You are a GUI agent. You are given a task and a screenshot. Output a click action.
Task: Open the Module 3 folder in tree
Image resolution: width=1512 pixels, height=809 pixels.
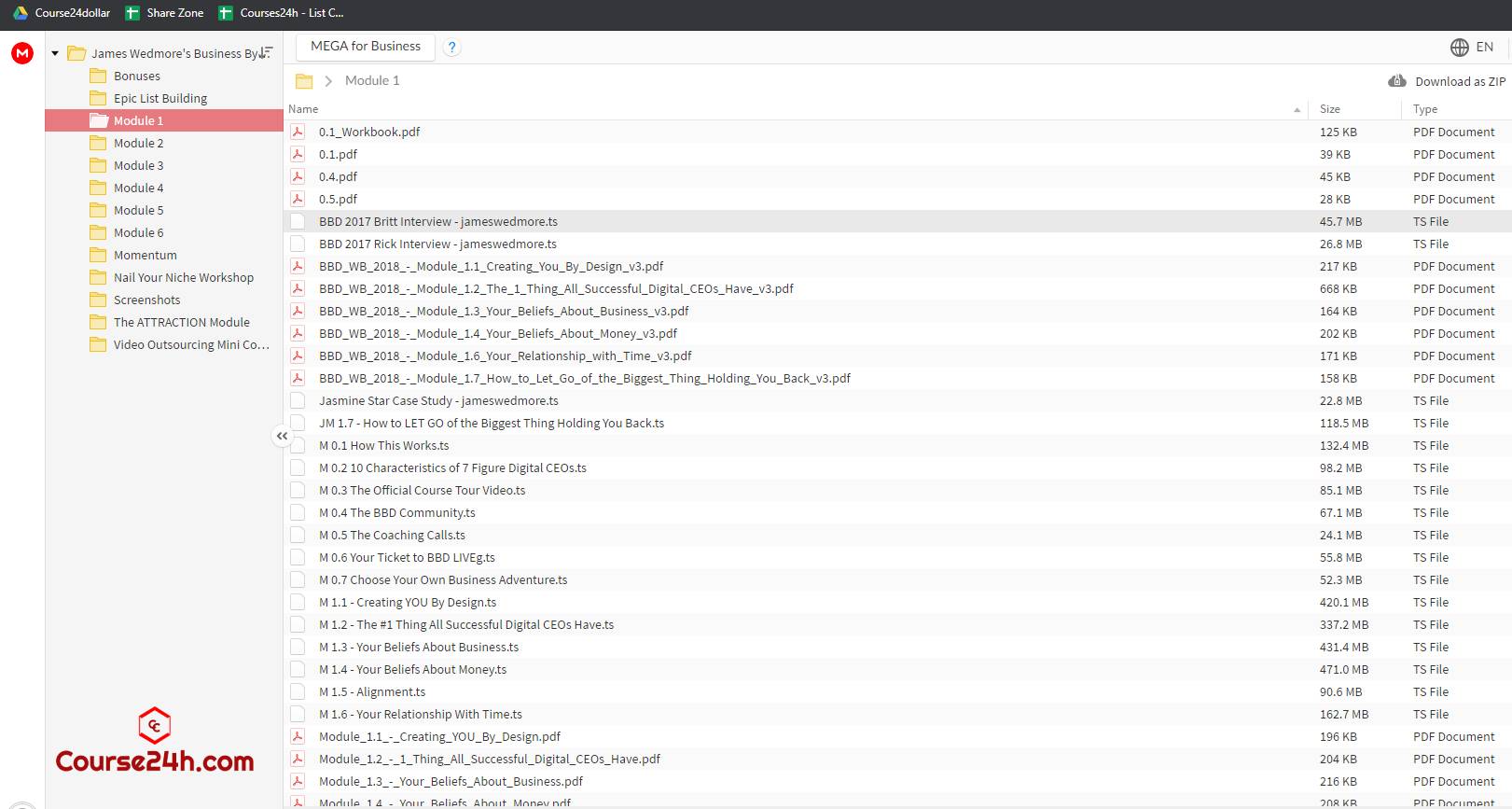[138, 165]
